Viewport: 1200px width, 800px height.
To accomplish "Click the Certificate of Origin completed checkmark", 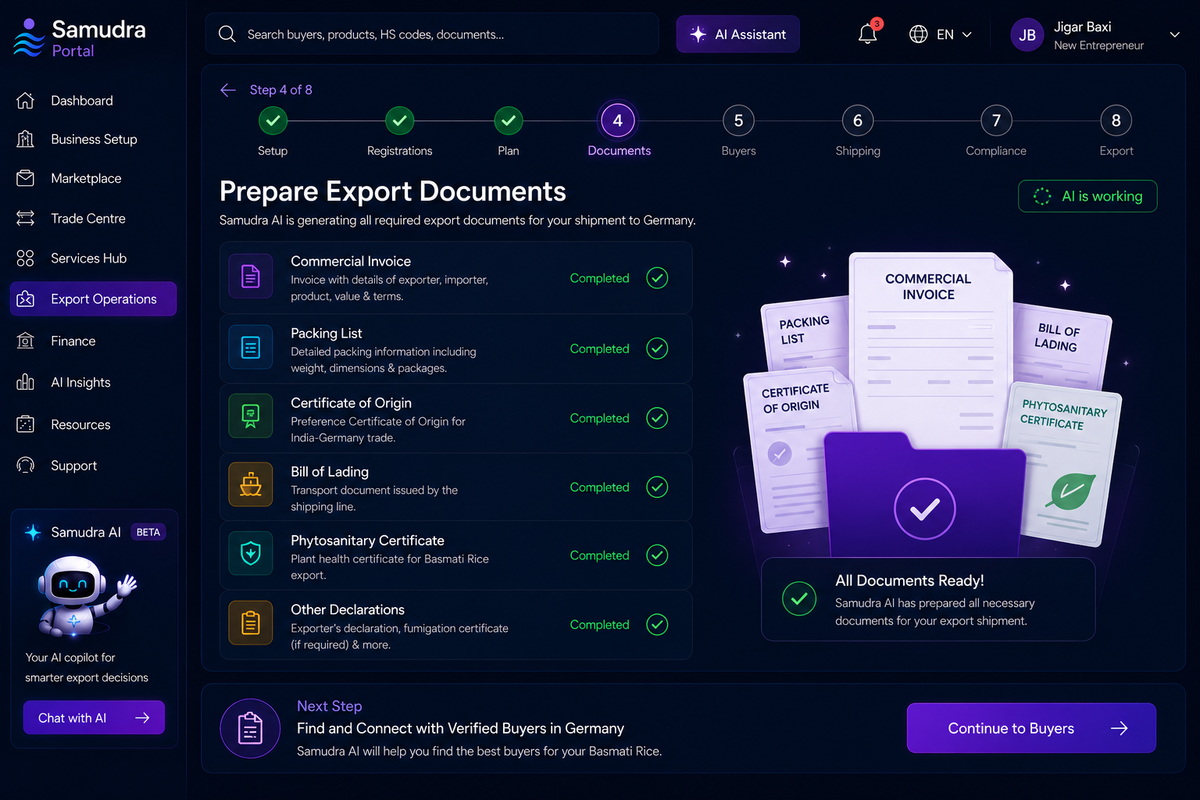I will tap(657, 418).
